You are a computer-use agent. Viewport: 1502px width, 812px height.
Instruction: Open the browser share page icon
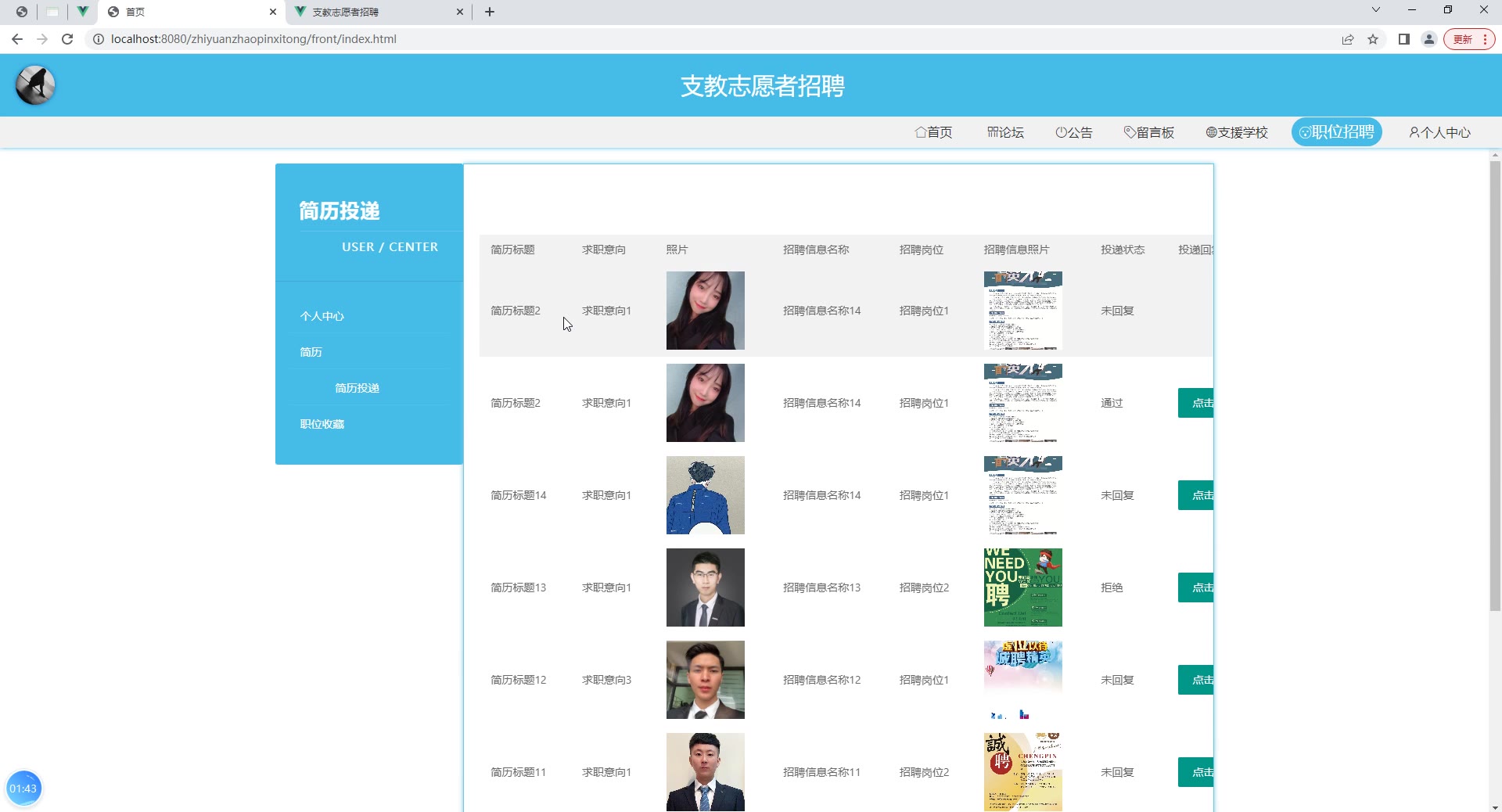point(1348,39)
